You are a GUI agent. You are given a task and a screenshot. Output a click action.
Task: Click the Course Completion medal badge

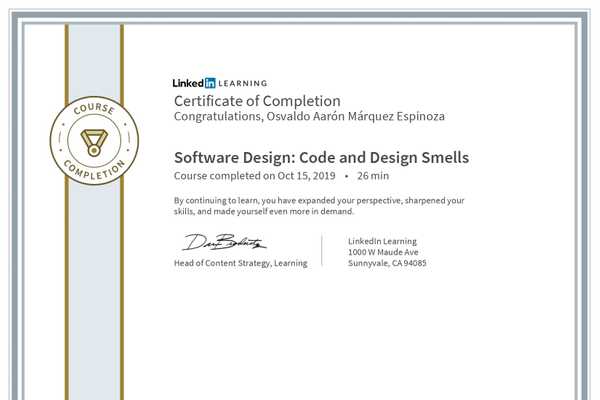pyautogui.click(x=94, y=140)
